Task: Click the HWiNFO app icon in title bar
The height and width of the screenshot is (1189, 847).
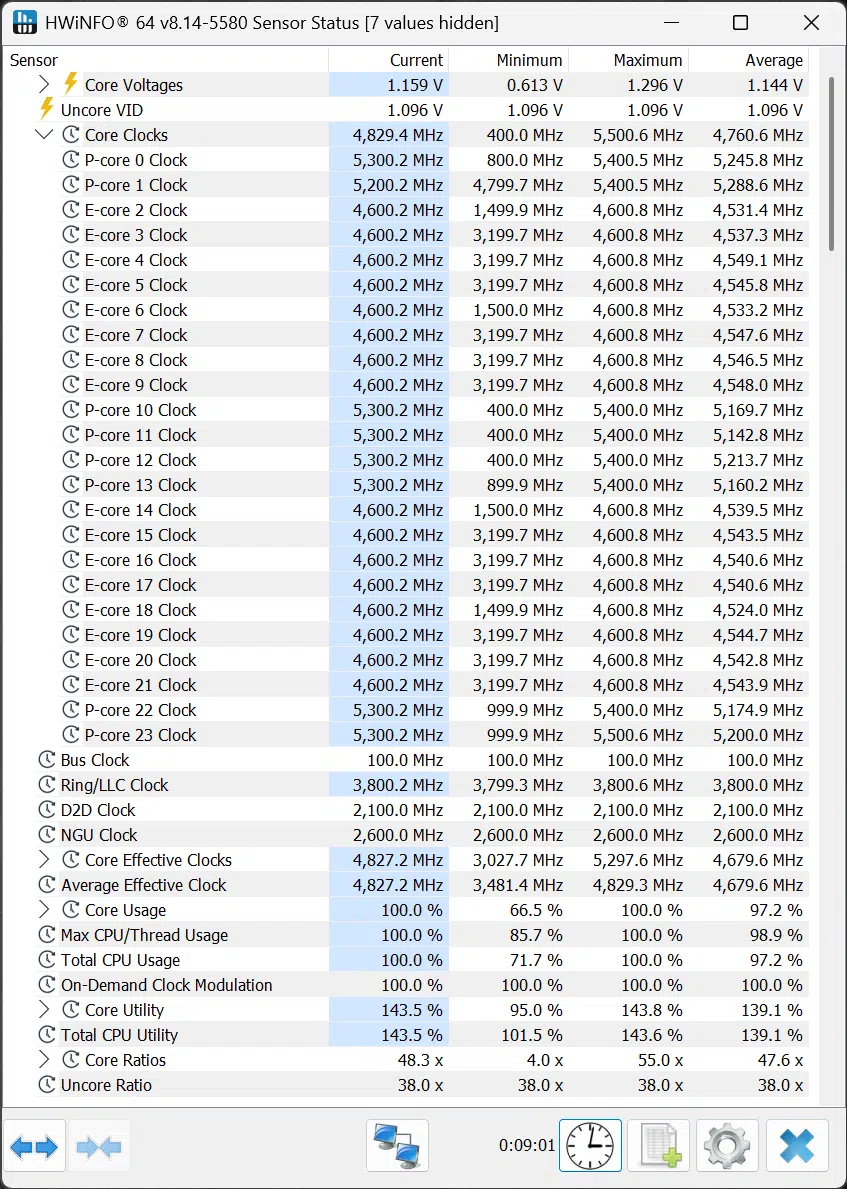Action: pyautogui.click(x=25, y=23)
